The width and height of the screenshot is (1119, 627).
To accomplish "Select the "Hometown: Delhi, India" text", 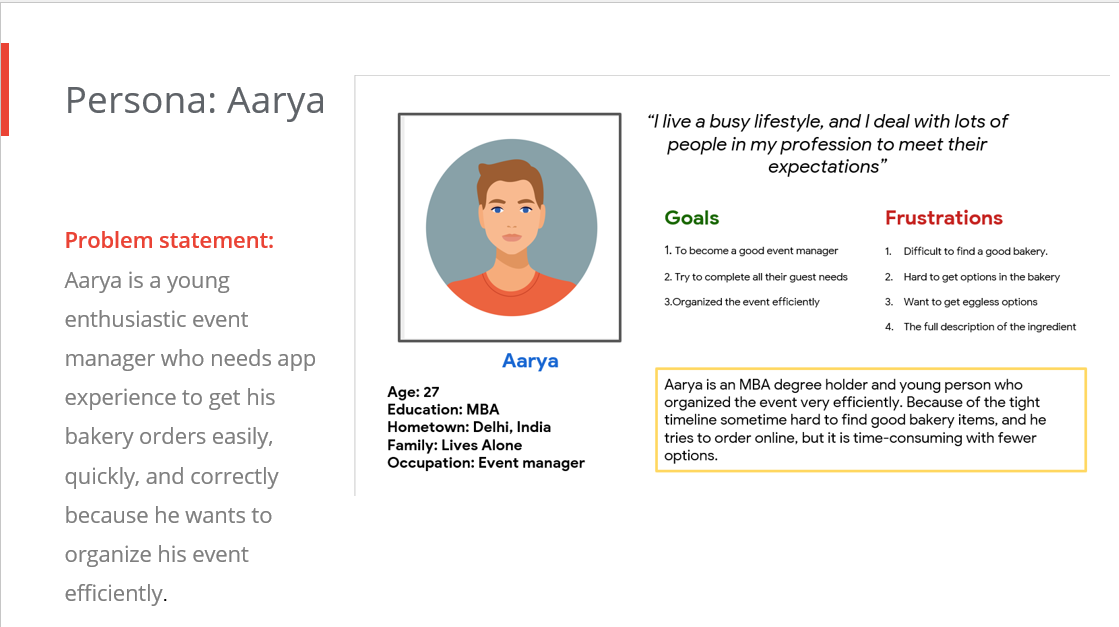I will [469, 427].
